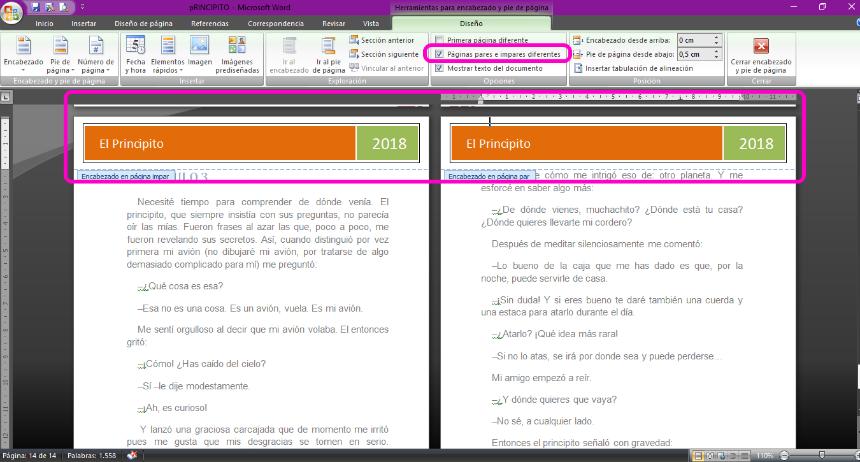This screenshot has width=860, height=462.
Task: Switch to the Insertar tab
Action: (84, 22)
